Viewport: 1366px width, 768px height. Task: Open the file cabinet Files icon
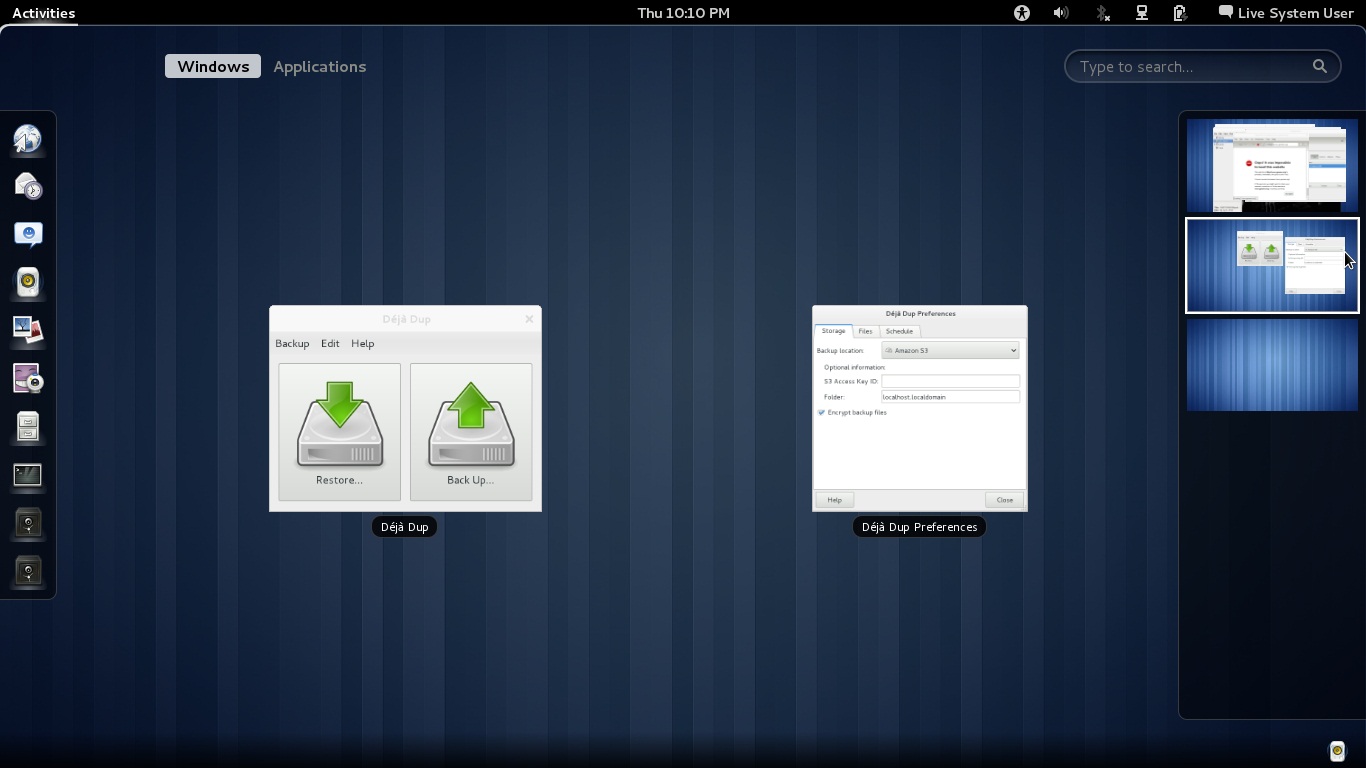click(x=28, y=427)
